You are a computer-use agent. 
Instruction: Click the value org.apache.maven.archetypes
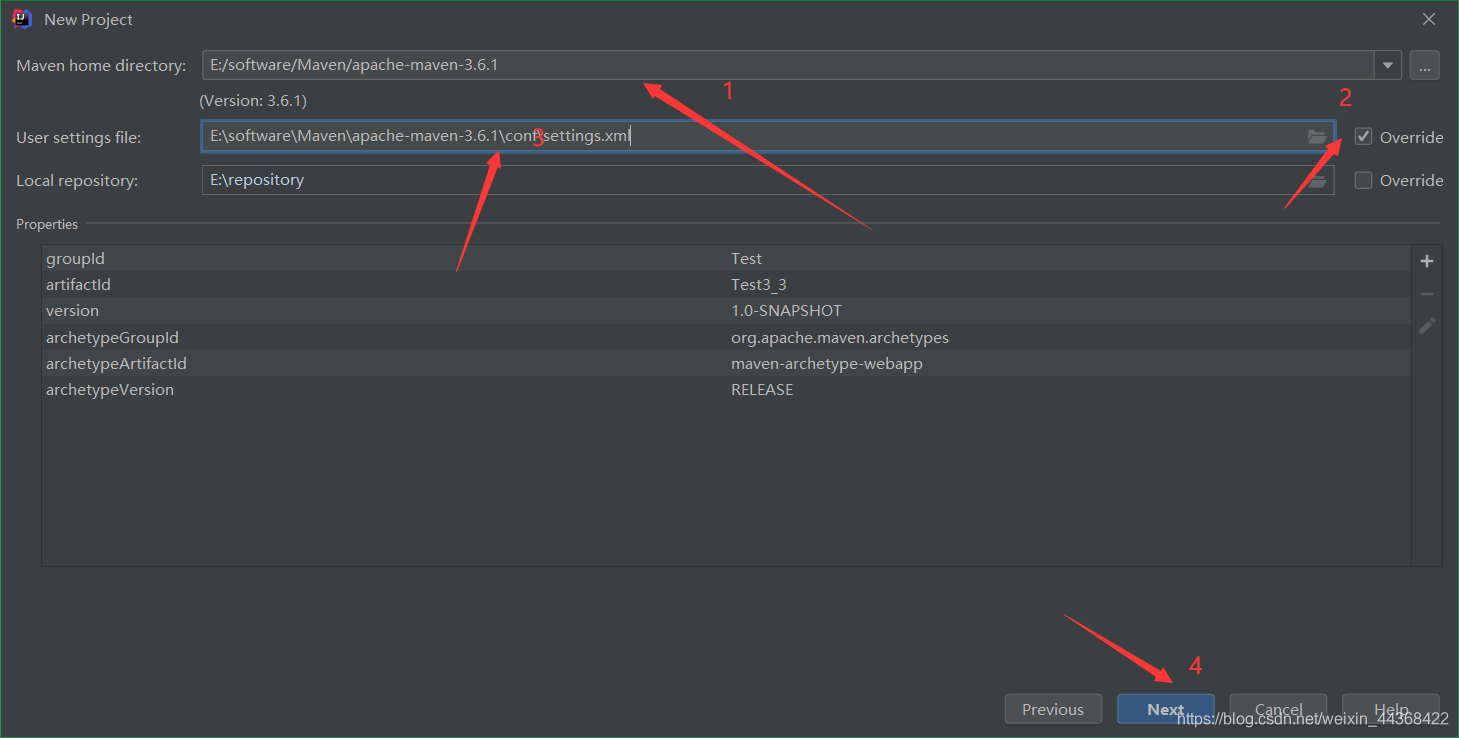click(x=840, y=337)
